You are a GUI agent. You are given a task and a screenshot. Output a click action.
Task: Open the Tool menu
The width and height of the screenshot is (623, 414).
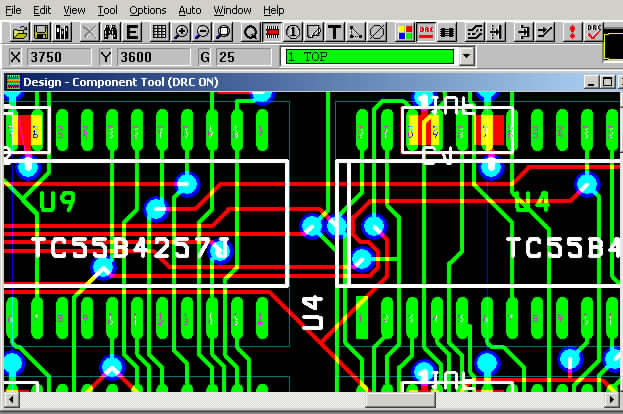[108, 10]
